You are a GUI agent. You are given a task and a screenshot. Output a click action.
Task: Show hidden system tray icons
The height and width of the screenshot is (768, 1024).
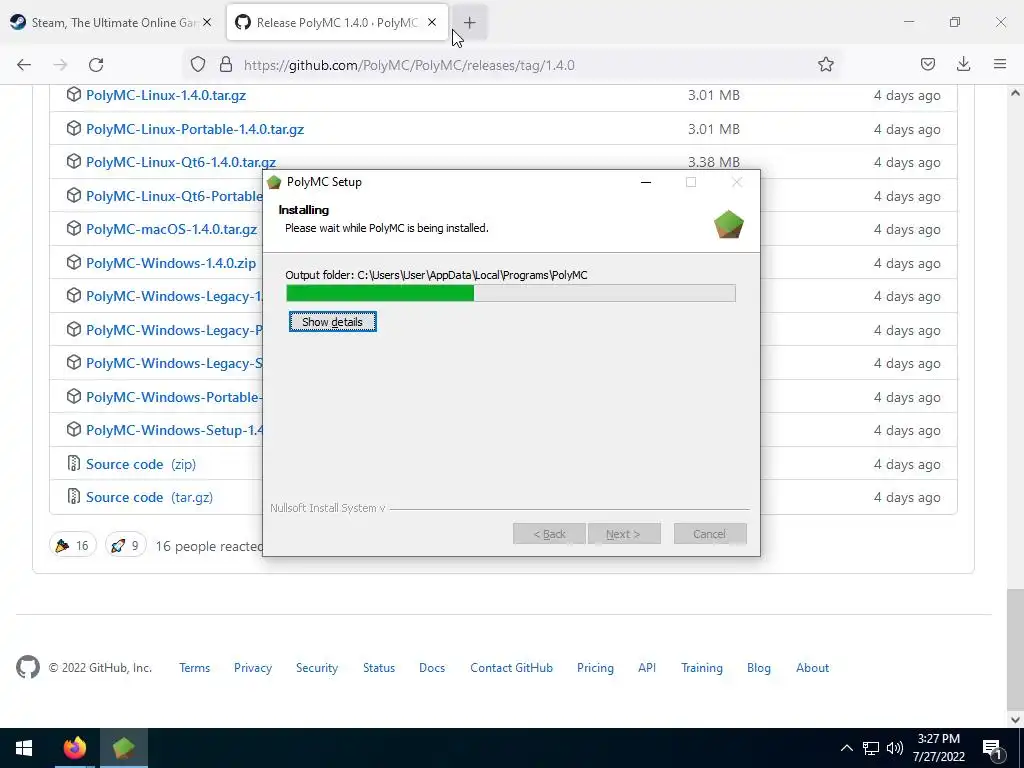[846, 748]
